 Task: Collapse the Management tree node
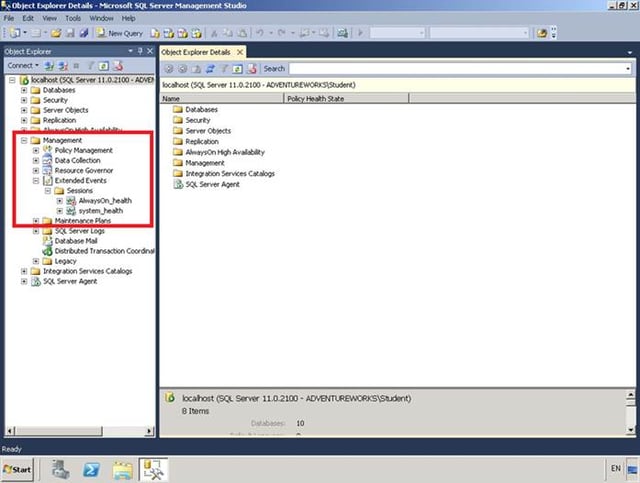[x=24, y=140]
